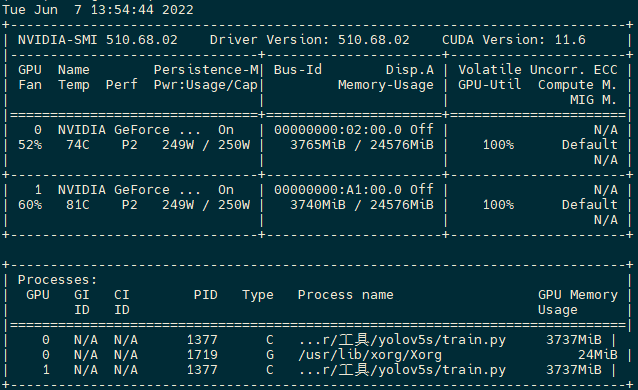Viewport: 638px width, 390px height.
Task: Click the type G entry for Xorg
Action: pyautogui.click(x=270, y=355)
